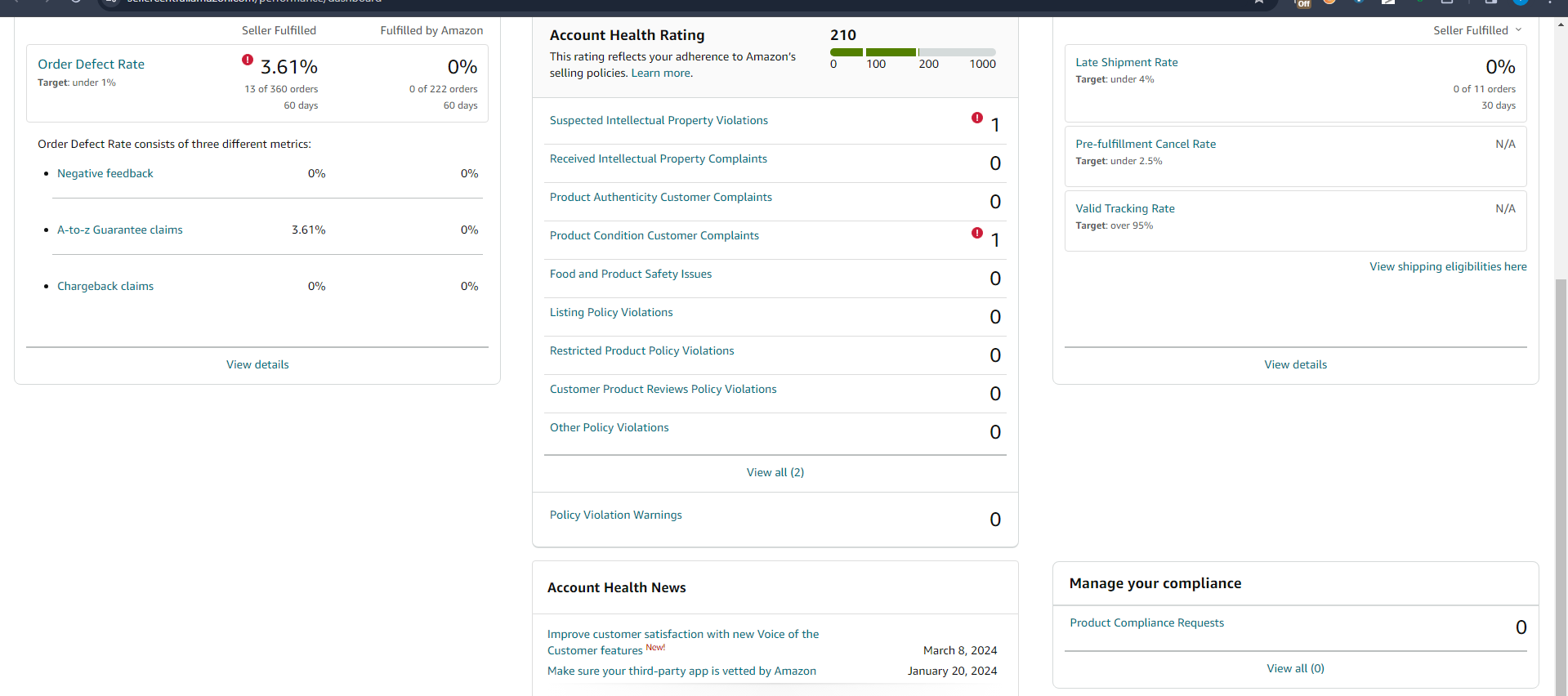Click the Manage your compliance heading
1568x696 pixels.
pyautogui.click(x=1155, y=583)
